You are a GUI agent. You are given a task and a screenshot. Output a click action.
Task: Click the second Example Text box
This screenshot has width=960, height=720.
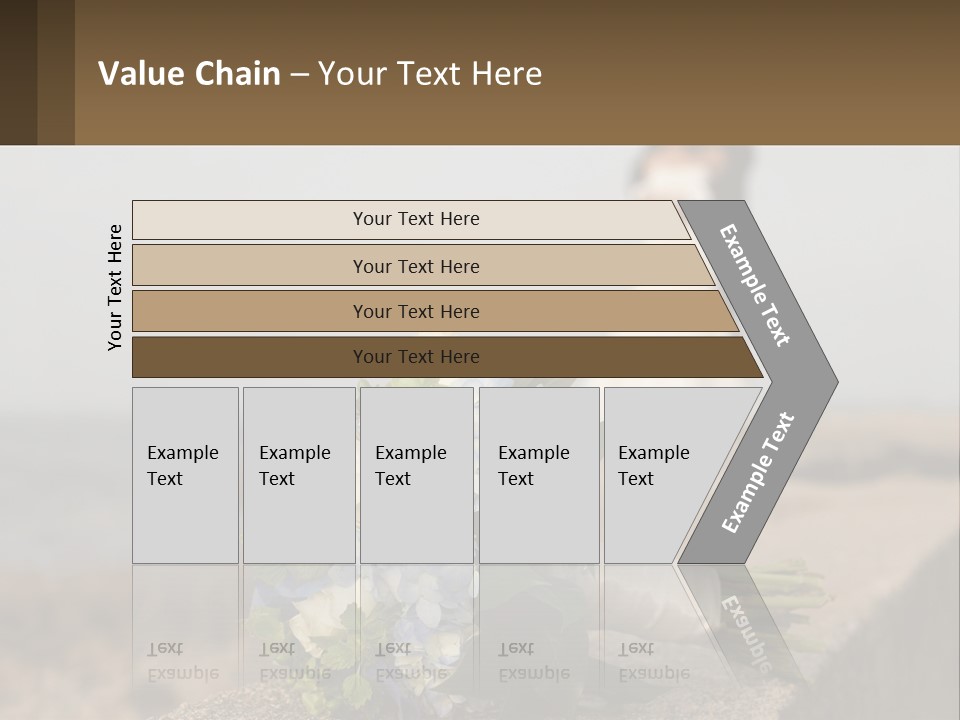click(298, 475)
